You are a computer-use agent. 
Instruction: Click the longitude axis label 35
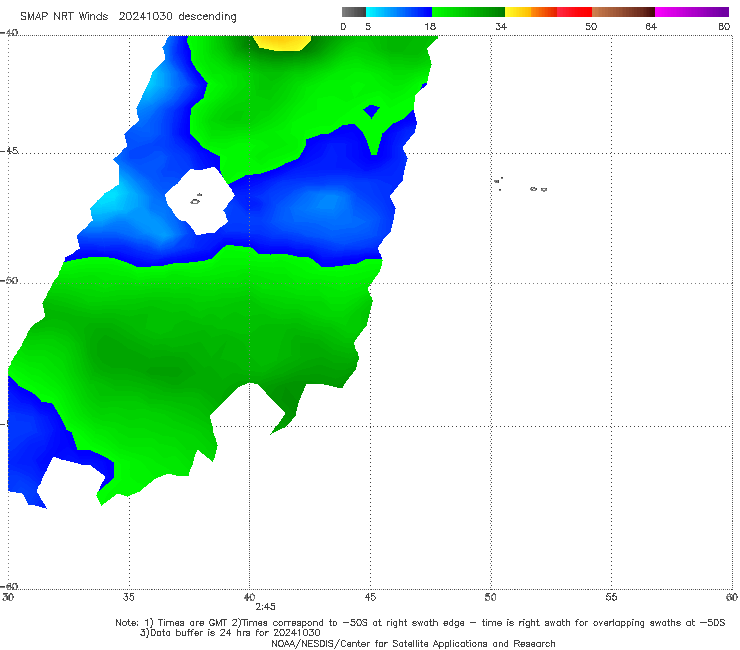(x=129, y=597)
